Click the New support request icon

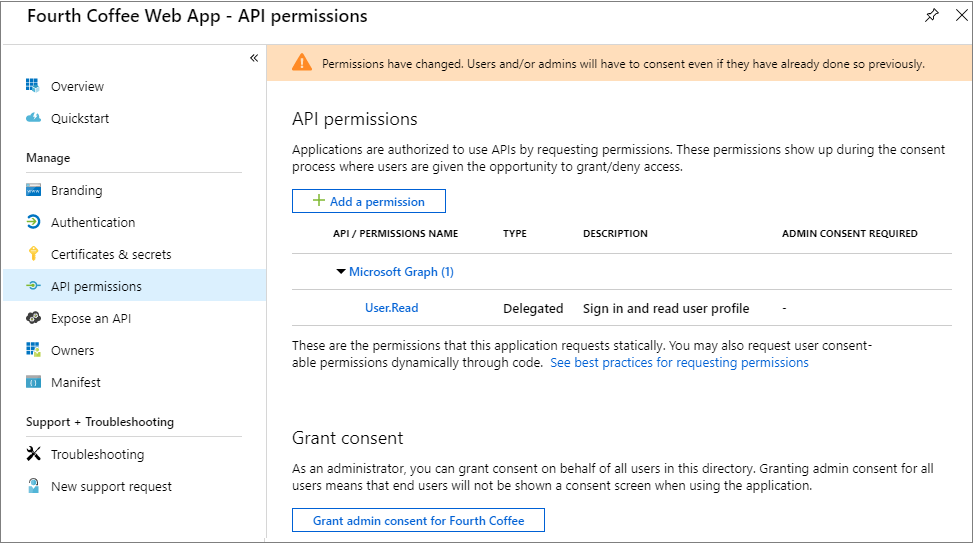(x=33, y=485)
